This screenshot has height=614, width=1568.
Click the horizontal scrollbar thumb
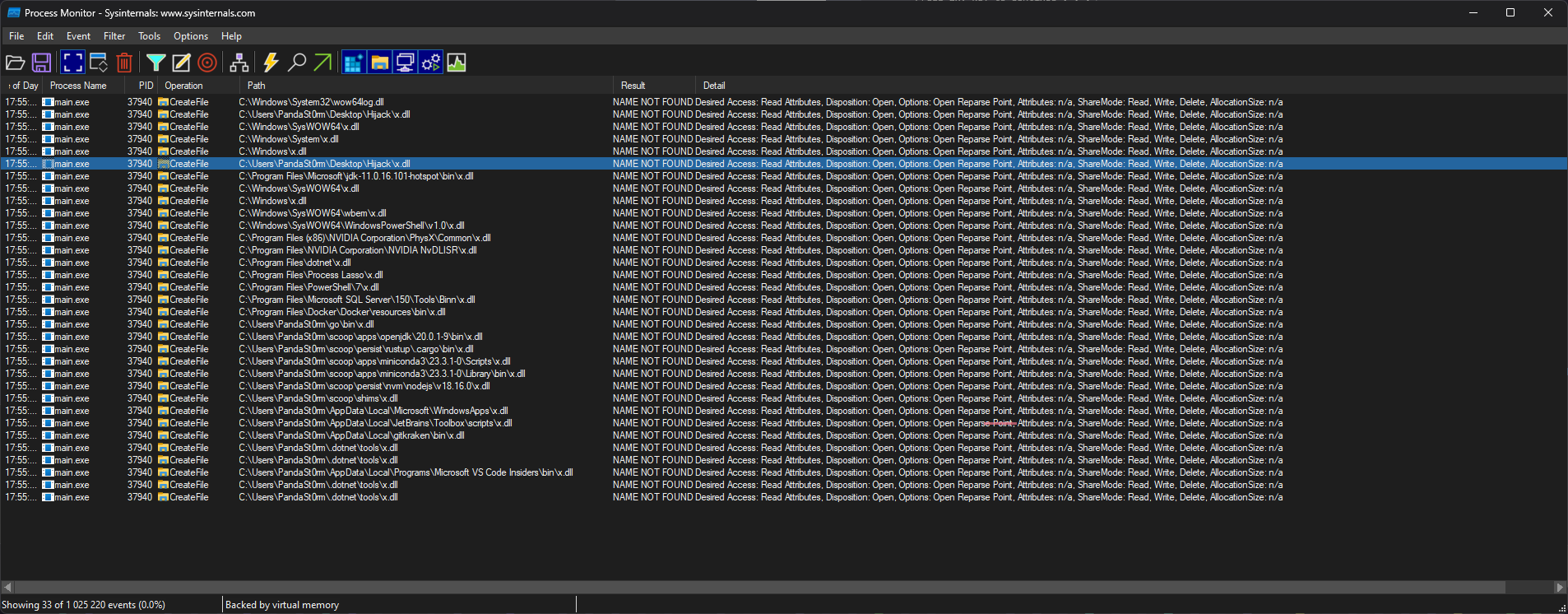(759, 587)
